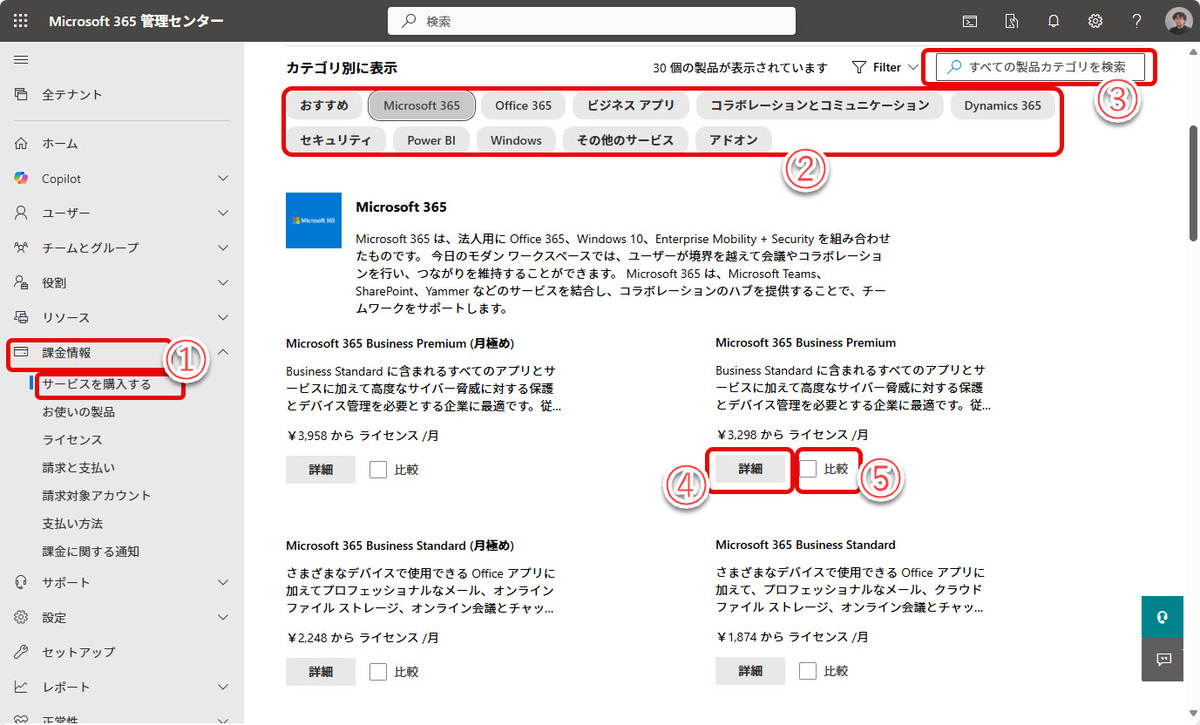Click the 設定 gear icon in sidebar

21,617
